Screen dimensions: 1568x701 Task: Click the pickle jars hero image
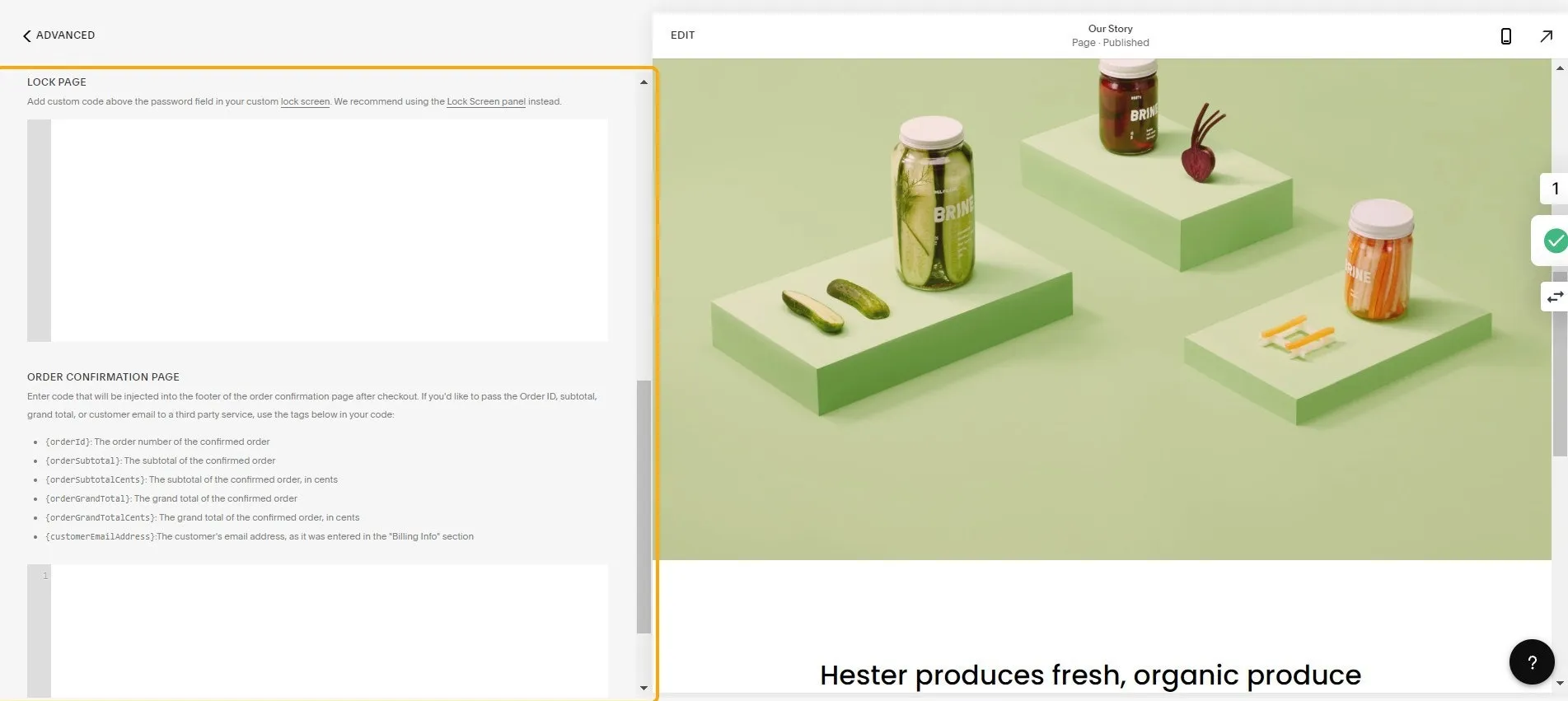point(1102,309)
